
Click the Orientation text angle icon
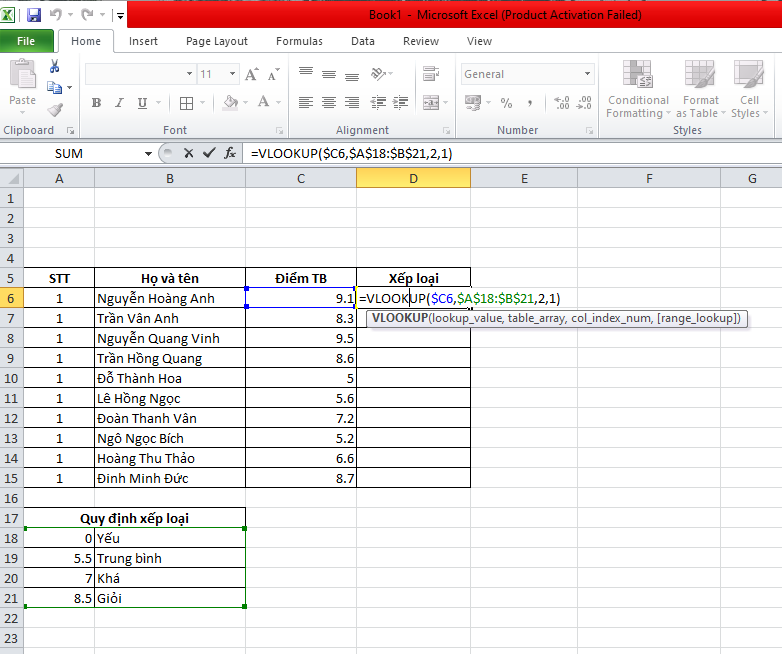(379, 74)
